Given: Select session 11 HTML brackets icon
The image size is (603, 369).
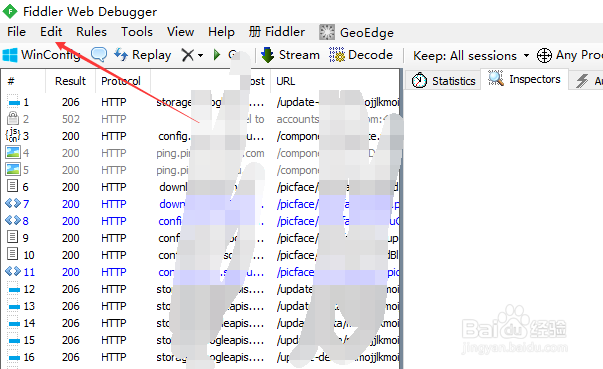Looking at the screenshot, I should click(13, 271).
